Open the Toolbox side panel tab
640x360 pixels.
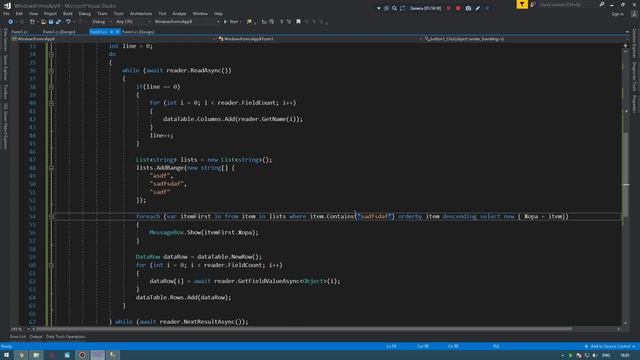tap(5, 91)
